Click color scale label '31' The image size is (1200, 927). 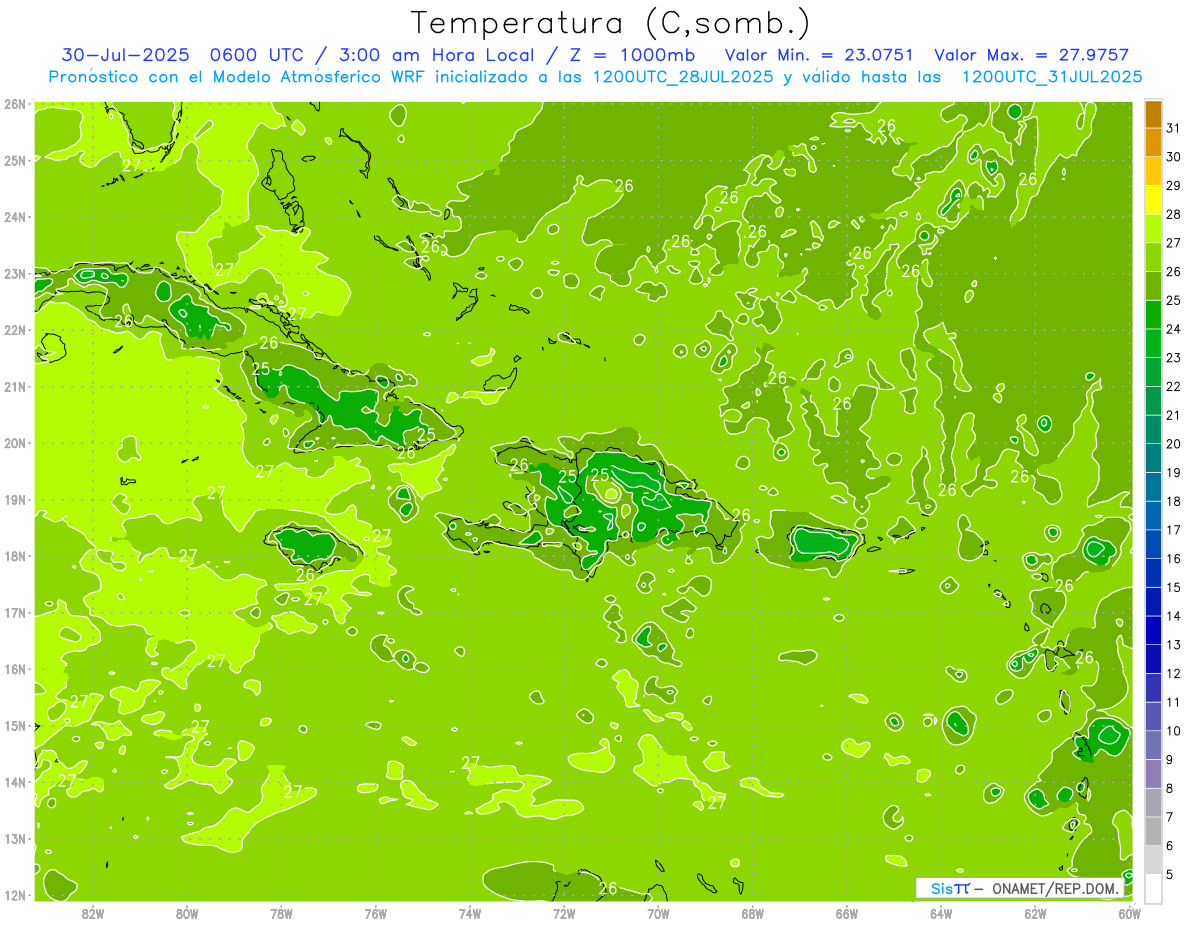click(1173, 127)
